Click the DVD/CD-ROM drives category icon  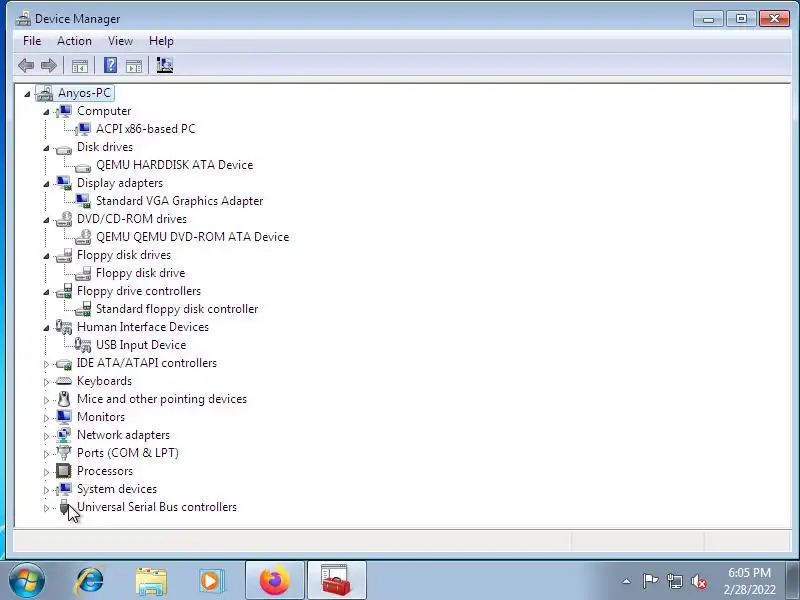(x=64, y=219)
